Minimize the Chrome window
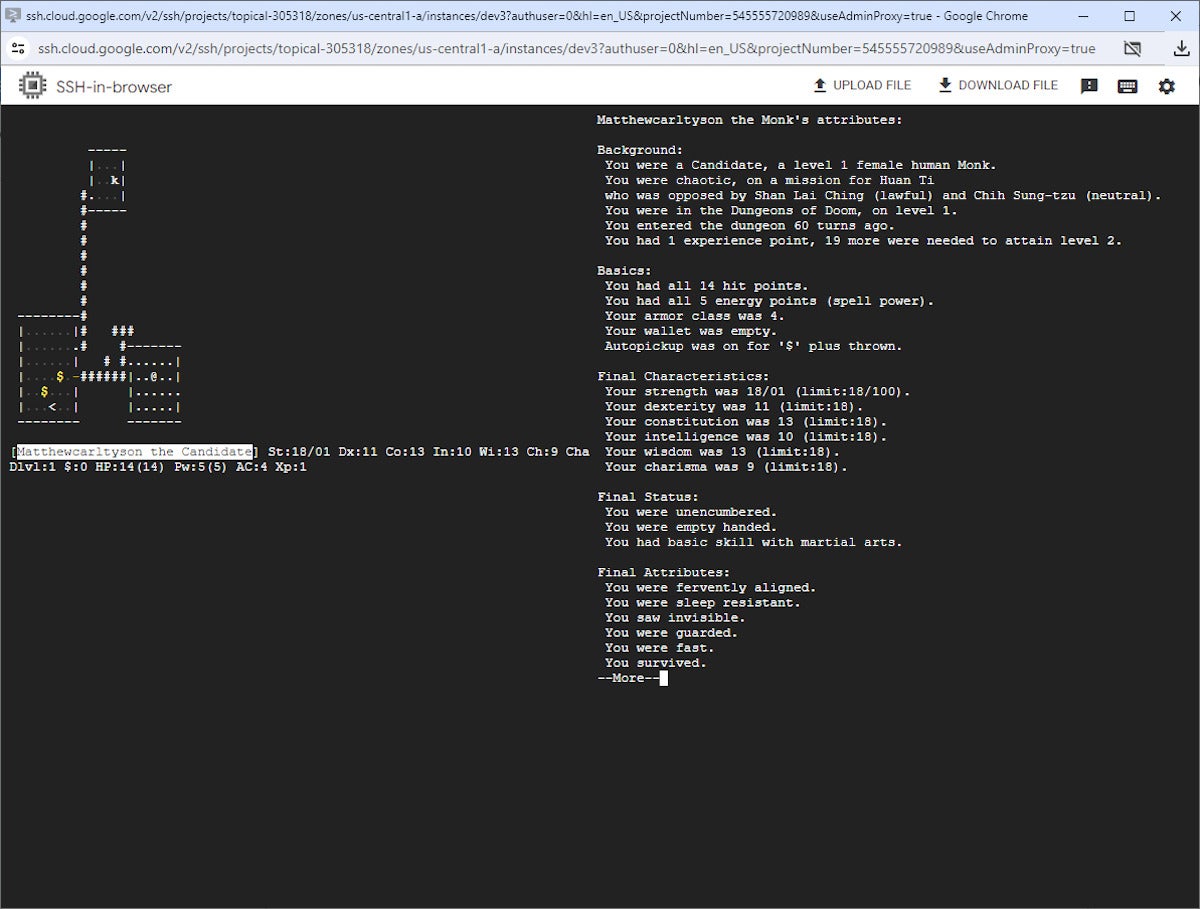Screen dimensions: 1200x909 (x=1083, y=16)
